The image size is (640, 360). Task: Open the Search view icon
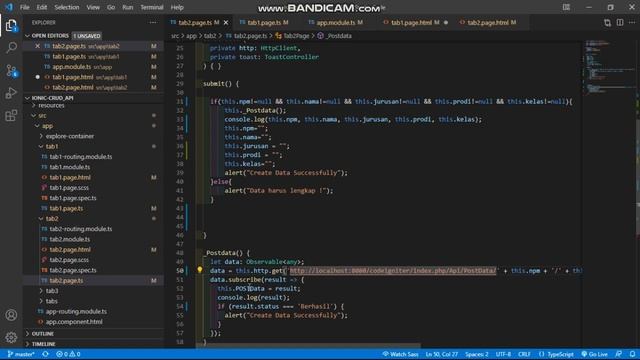pyautogui.click(x=11, y=48)
